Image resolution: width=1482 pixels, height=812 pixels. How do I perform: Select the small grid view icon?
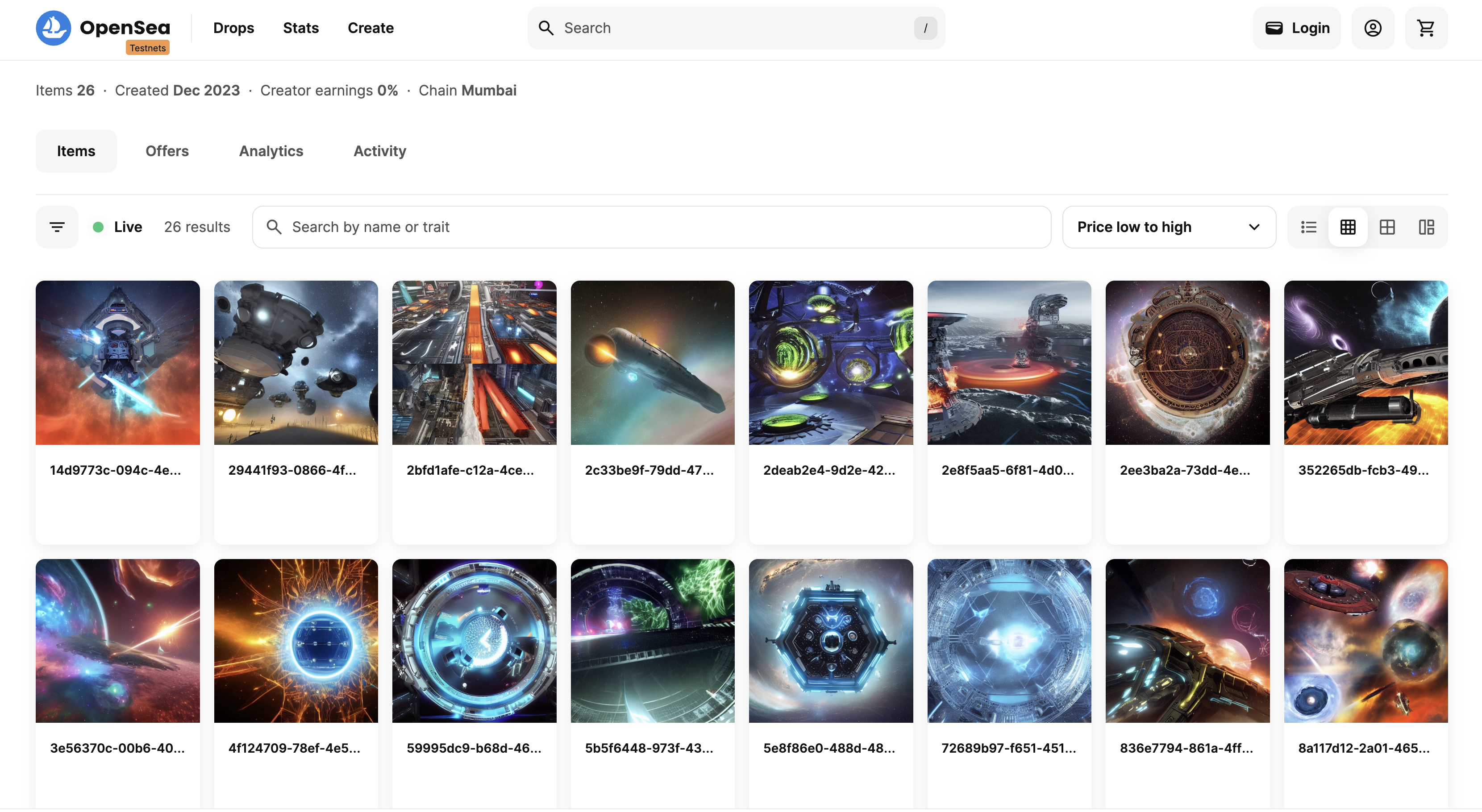[1347, 227]
